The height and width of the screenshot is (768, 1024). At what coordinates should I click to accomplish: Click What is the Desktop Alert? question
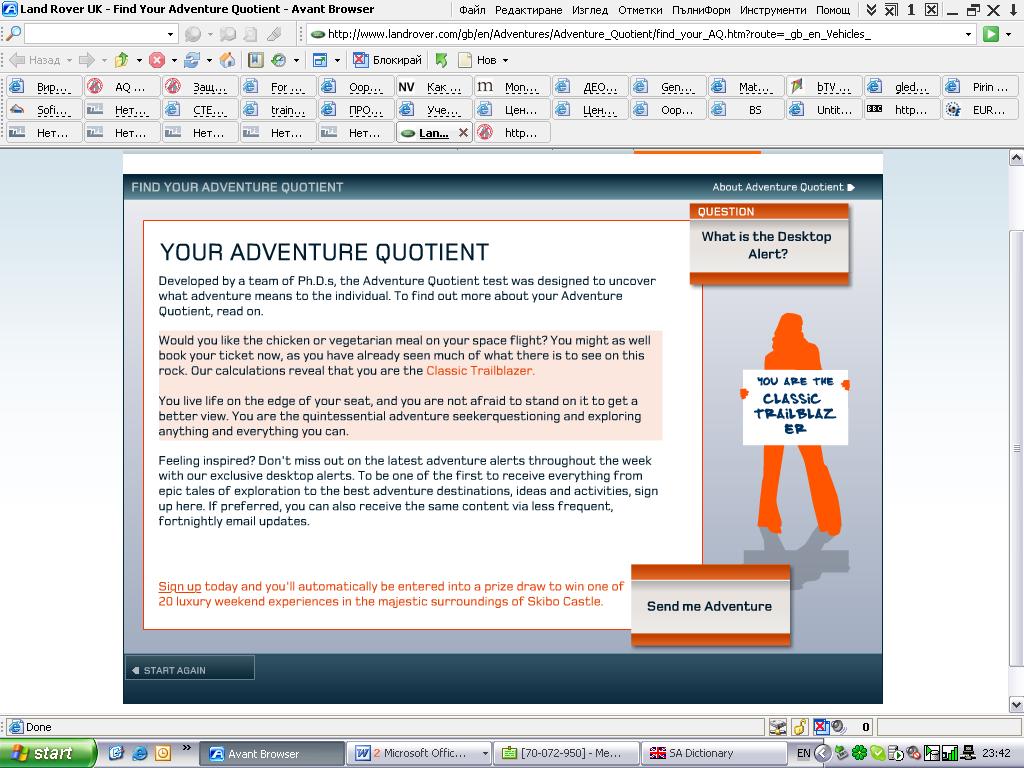(x=769, y=245)
